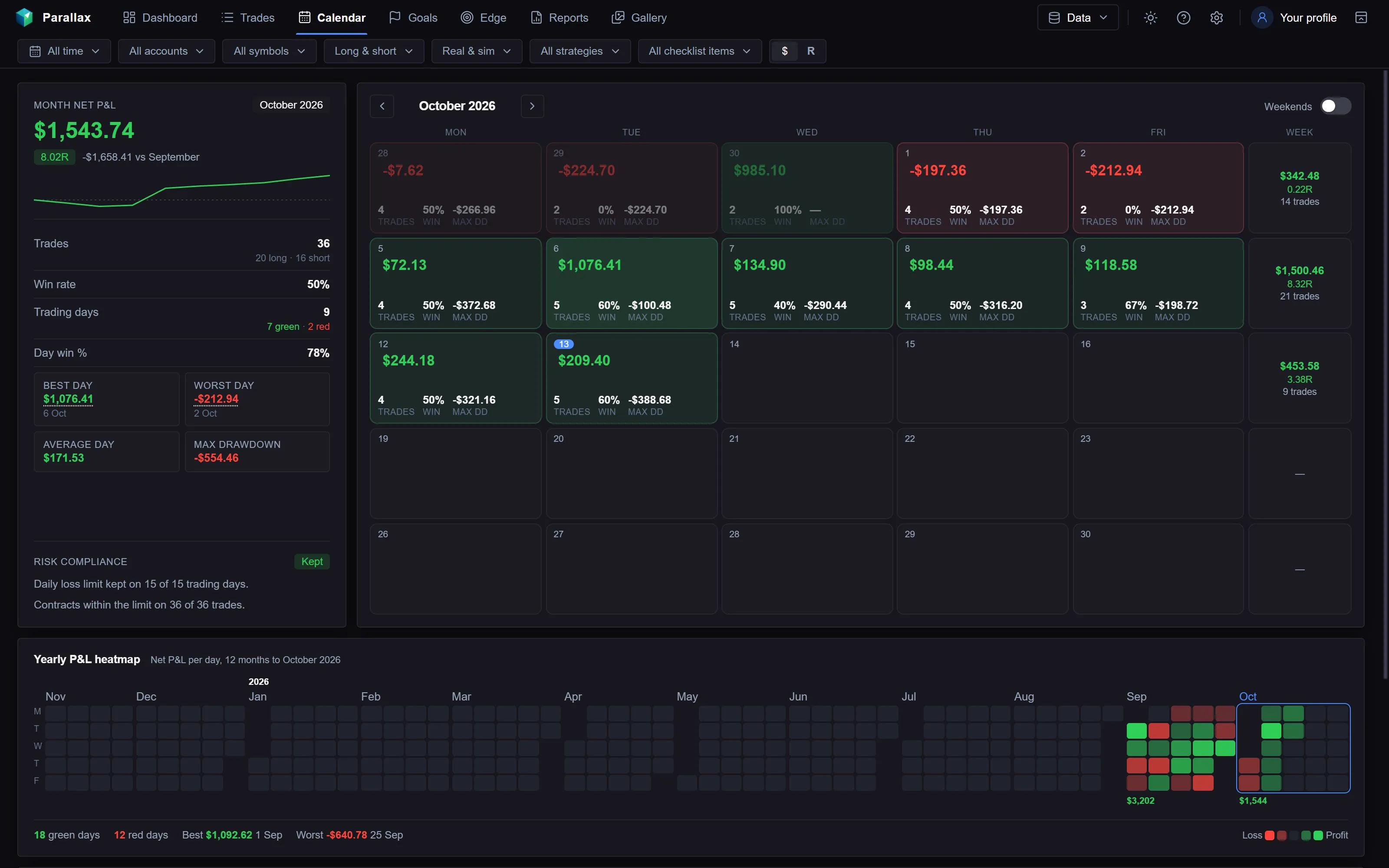The width and height of the screenshot is (1389, 868).
Task: Open help via question mark icon
Action: [1184, 18]
